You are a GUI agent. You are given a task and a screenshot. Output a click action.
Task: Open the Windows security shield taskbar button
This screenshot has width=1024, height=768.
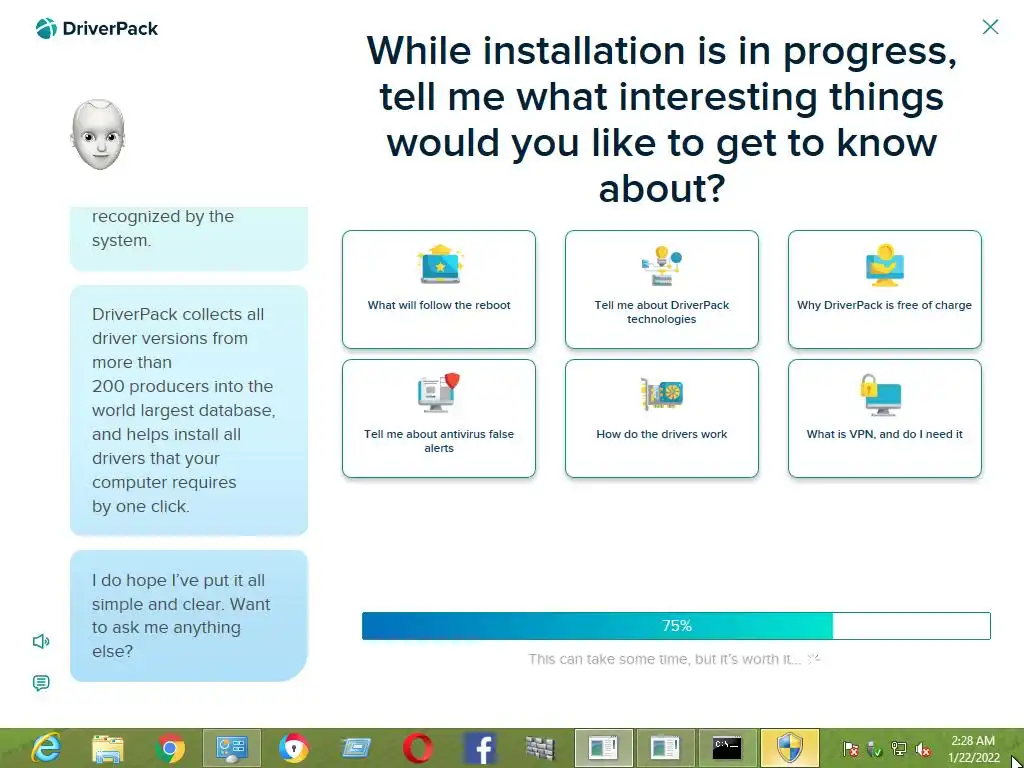(789, 748)
